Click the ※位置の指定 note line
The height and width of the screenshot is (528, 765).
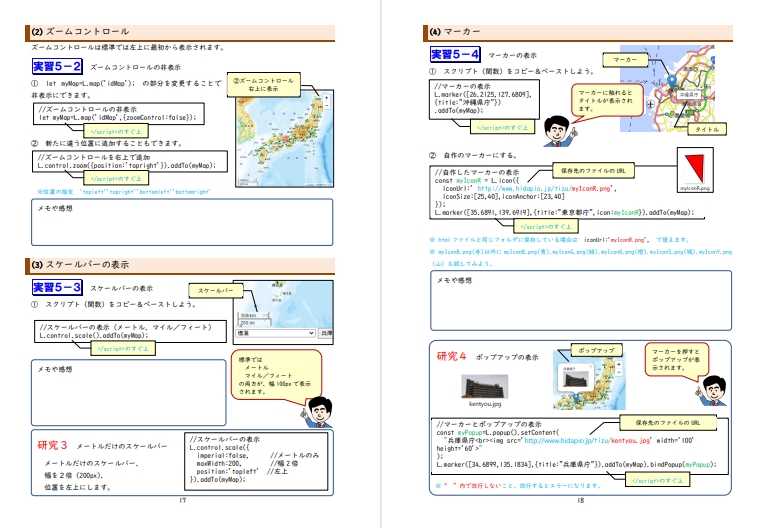124,192
